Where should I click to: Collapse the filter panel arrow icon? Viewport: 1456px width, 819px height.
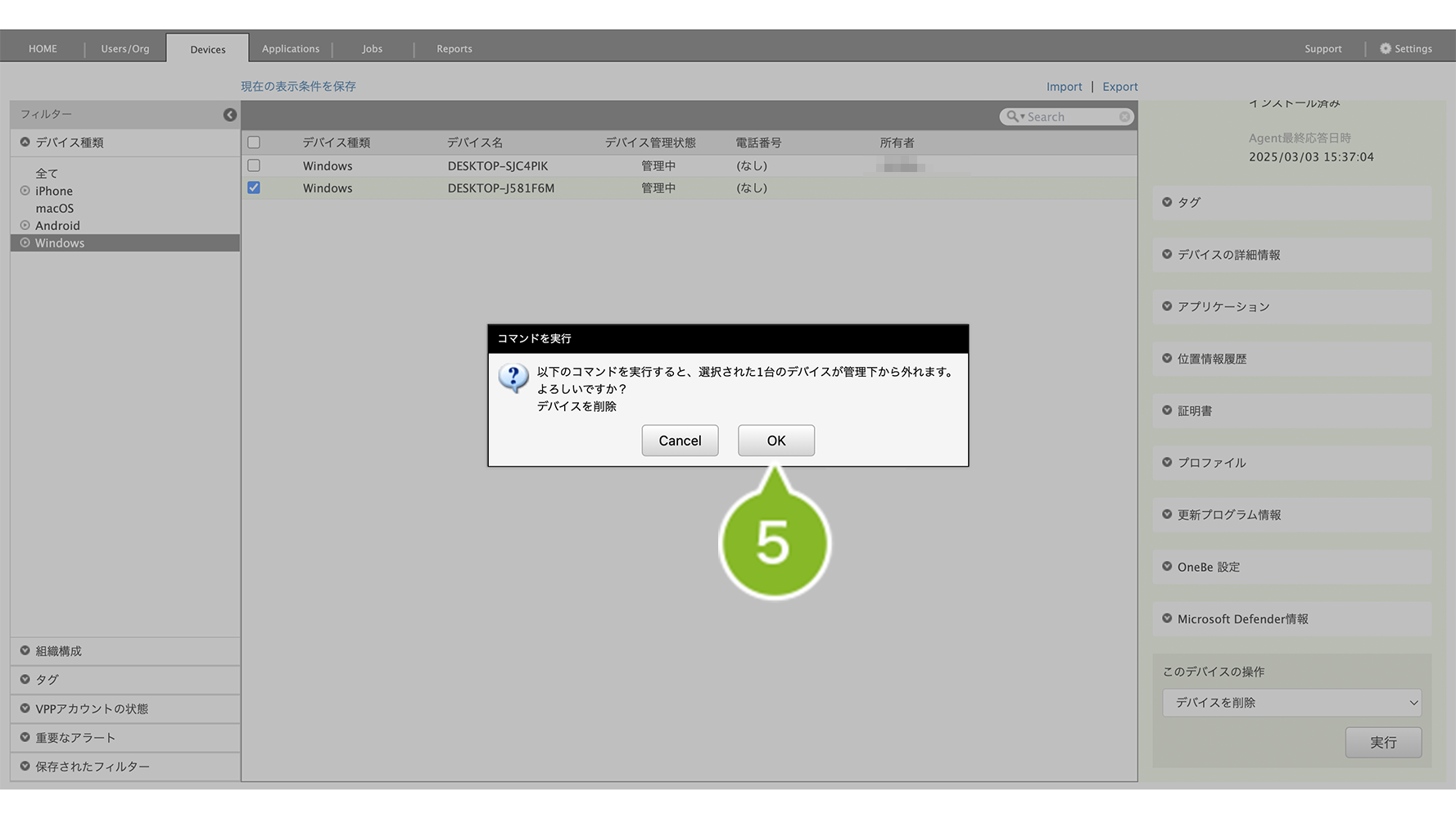(230, 115)
